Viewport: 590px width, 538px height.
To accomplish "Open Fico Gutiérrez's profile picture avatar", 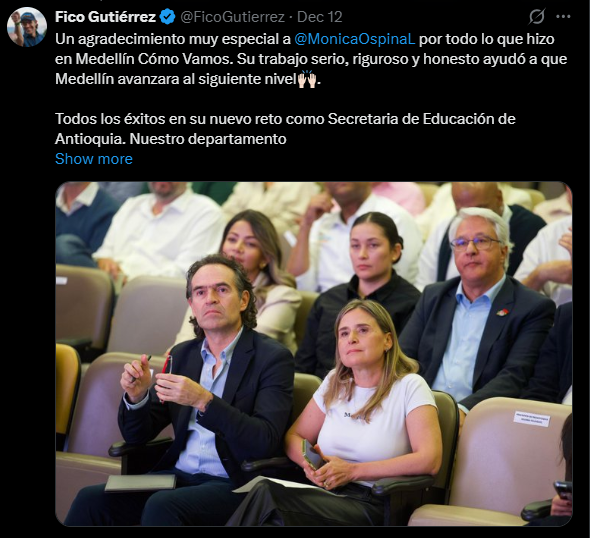I will tap(27, 27).
